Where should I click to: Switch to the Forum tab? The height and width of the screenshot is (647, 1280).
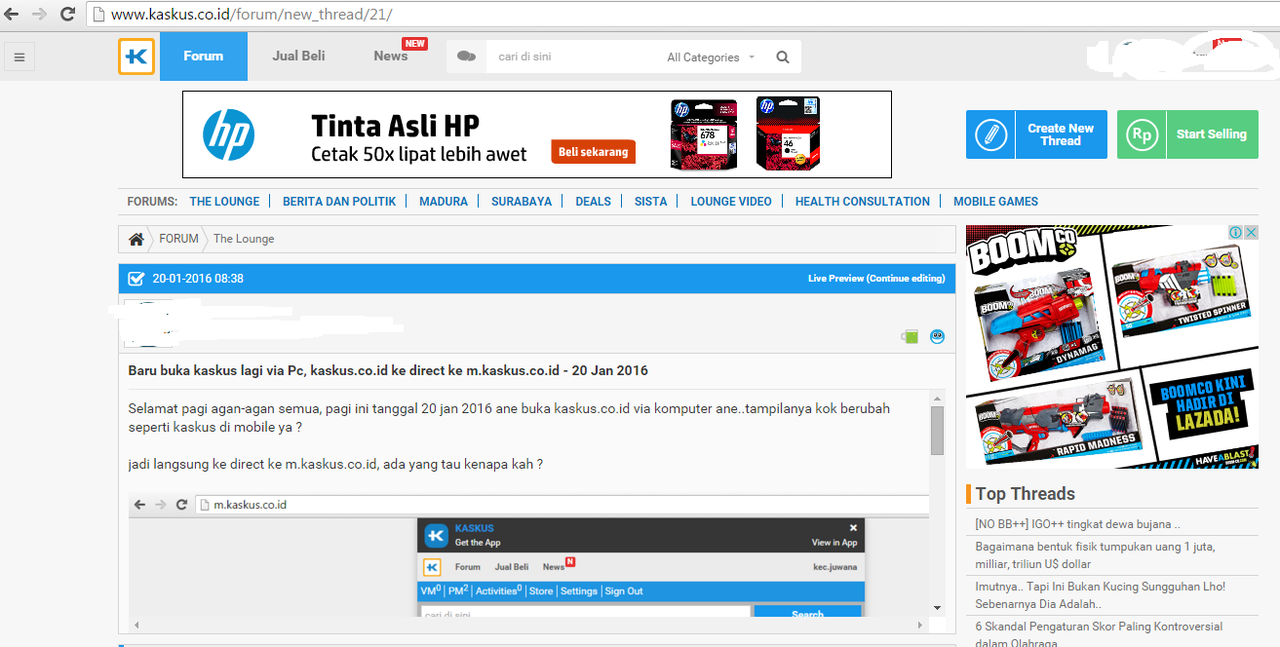click(203, 56)
